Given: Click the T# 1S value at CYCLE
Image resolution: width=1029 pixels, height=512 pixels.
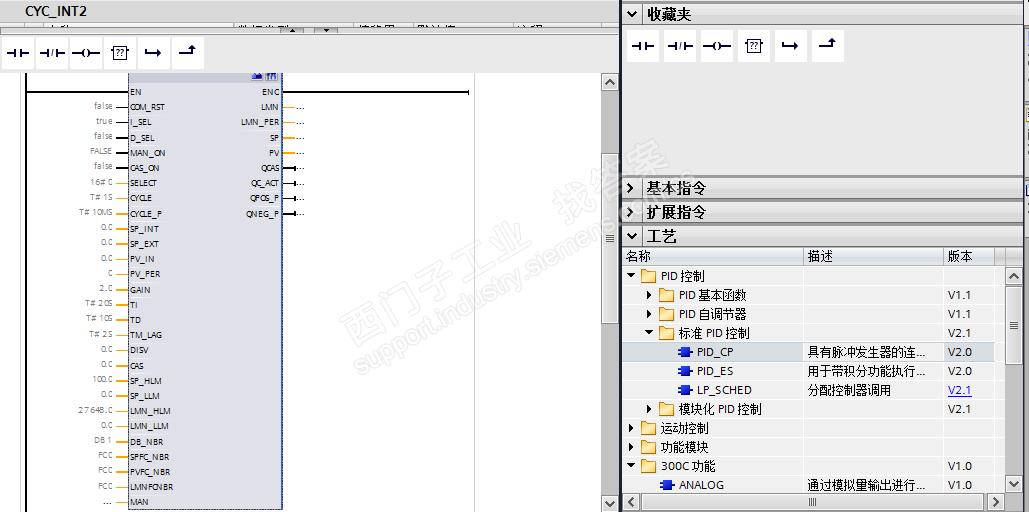Looking at the screenshot, I should coord(99,198).
